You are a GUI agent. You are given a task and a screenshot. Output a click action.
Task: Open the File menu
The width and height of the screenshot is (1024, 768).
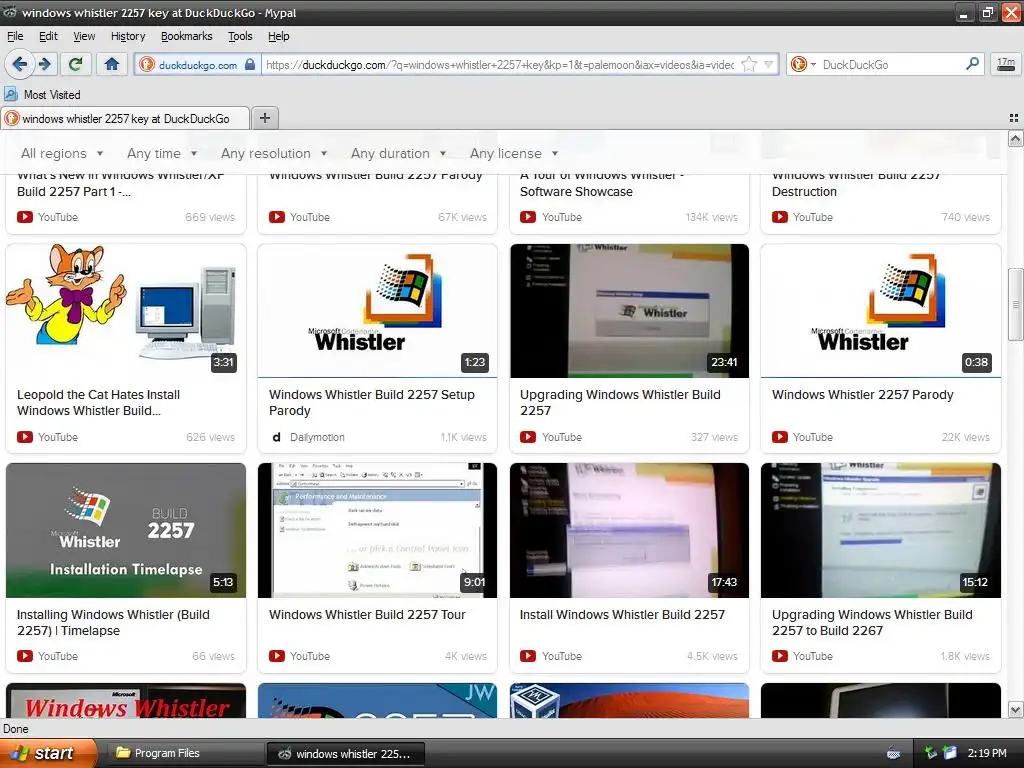click(x=15, y=37)
